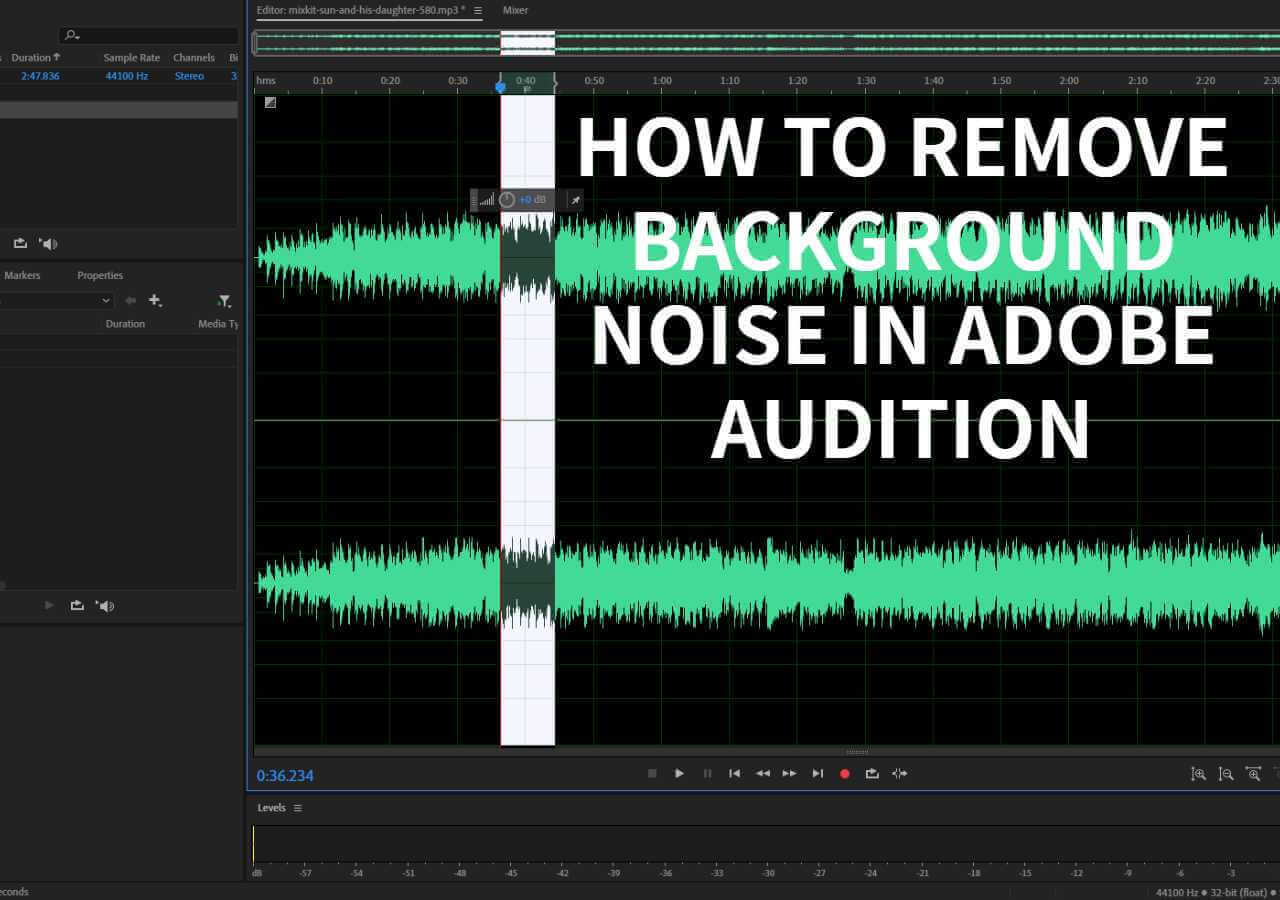Zoom in amplitude icon
Image resolution: width=1280 pixels, height=900 pixels.
pyautogui.click(x=1198, y=774)
